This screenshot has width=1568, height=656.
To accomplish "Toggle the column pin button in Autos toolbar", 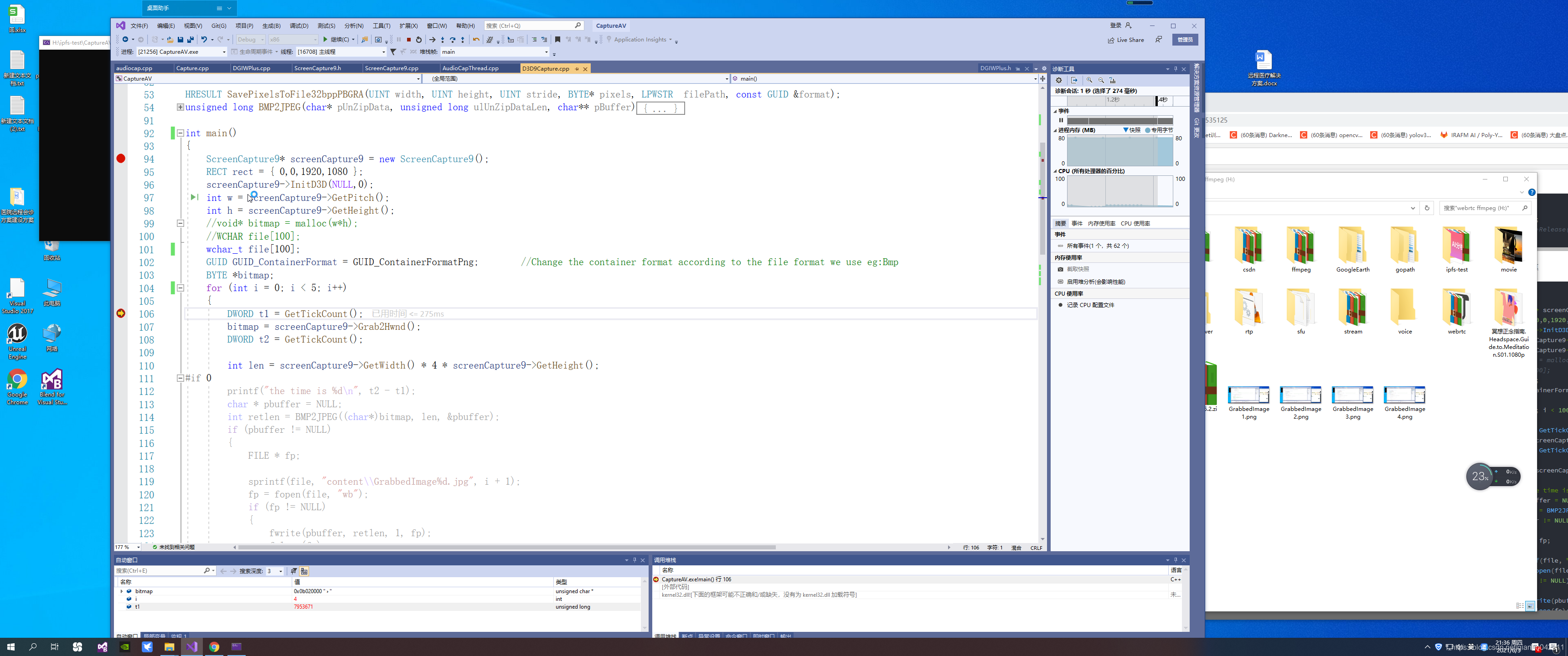I will coord(294,571).
